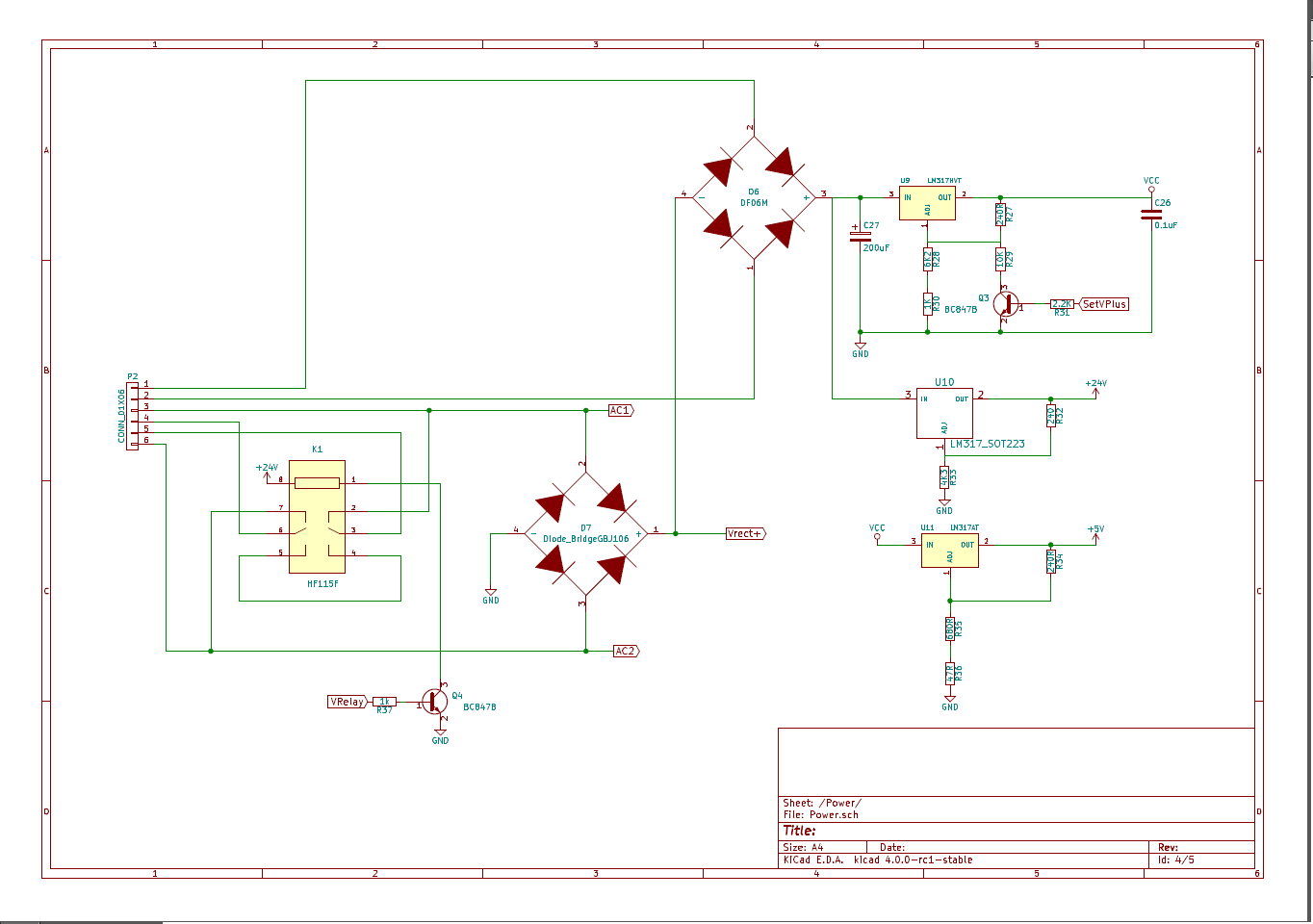Select the VCC power symbol above C26

pos(1151,184)
